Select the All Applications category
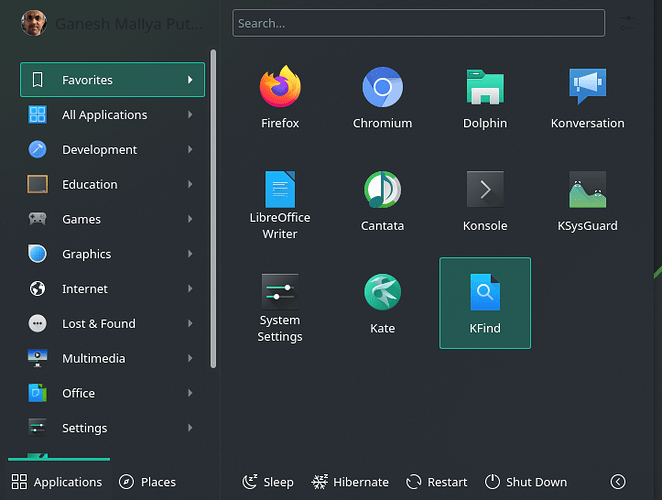 (112, 114)
